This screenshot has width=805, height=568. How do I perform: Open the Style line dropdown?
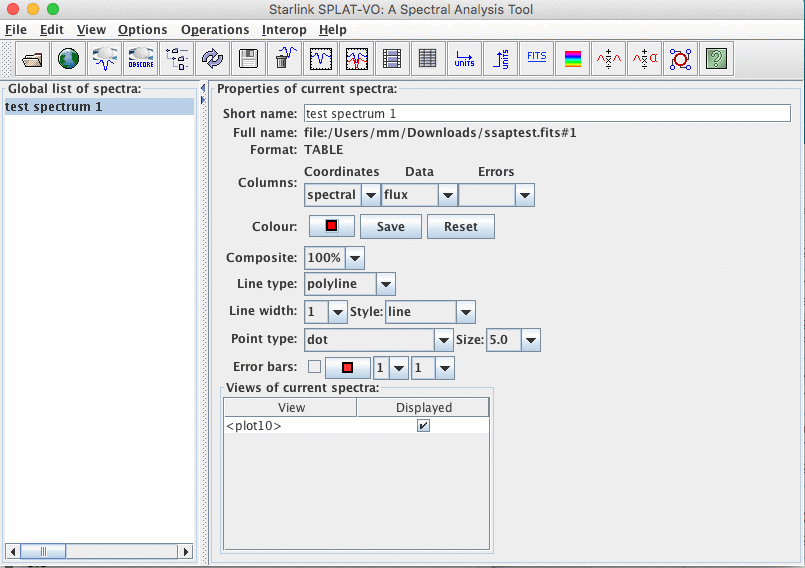465,312
